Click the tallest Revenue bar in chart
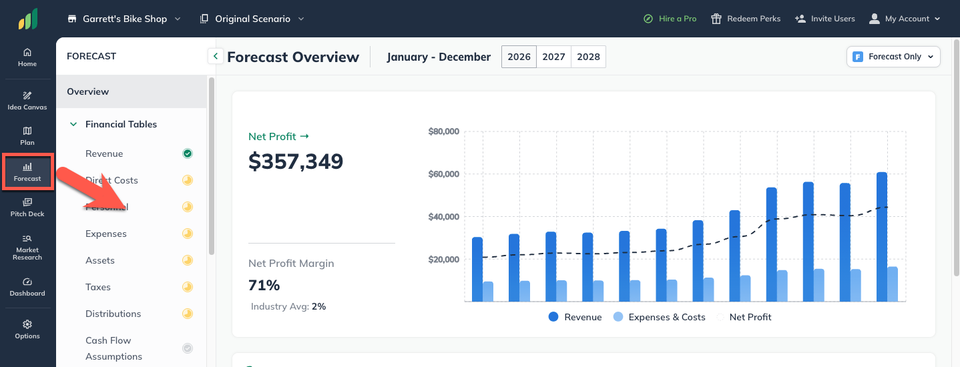This screenshot has height=367, width=960. pyautogui.click(x=882, y=236)
